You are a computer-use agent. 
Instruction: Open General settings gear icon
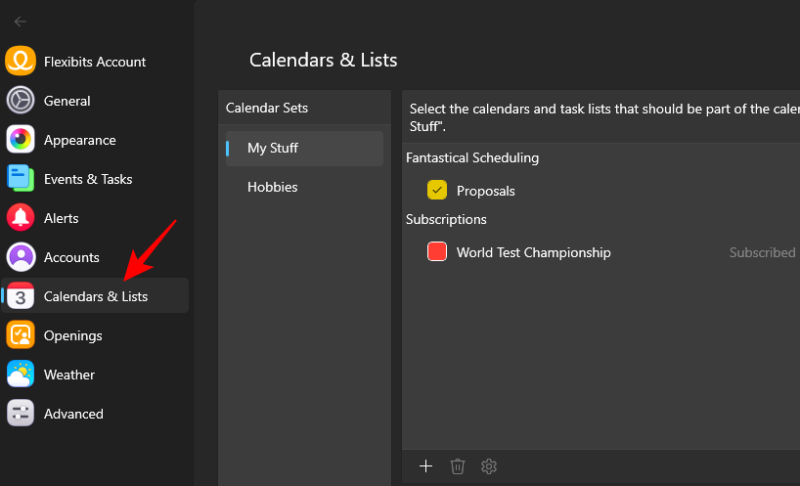click(x=21, y=101)
